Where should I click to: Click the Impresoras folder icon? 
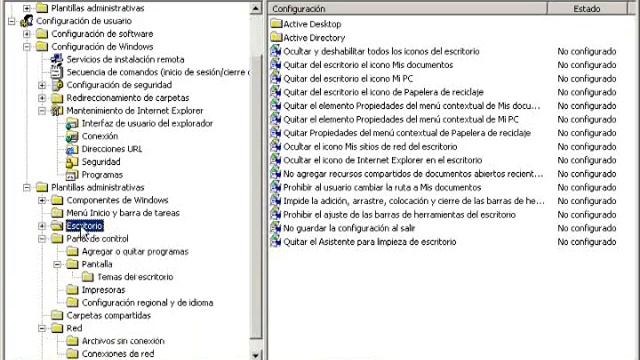click(x=72, y=290)
